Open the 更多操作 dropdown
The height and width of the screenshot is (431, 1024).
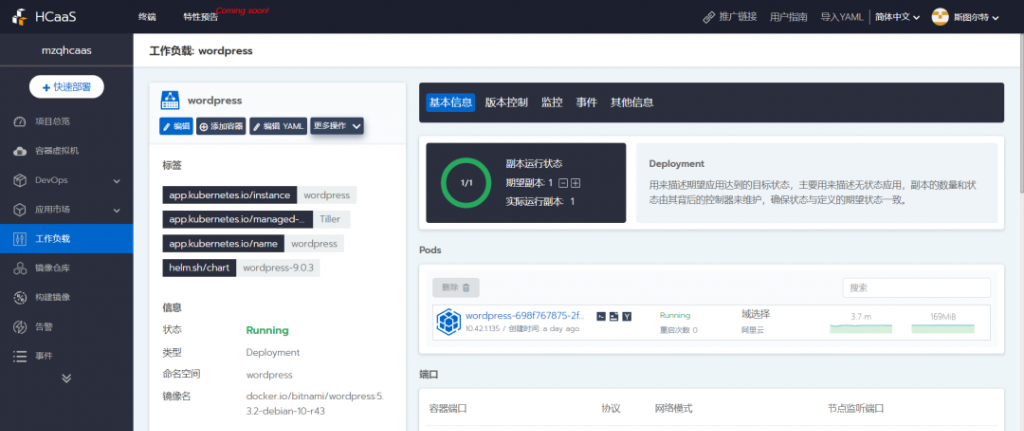(337, 126)
